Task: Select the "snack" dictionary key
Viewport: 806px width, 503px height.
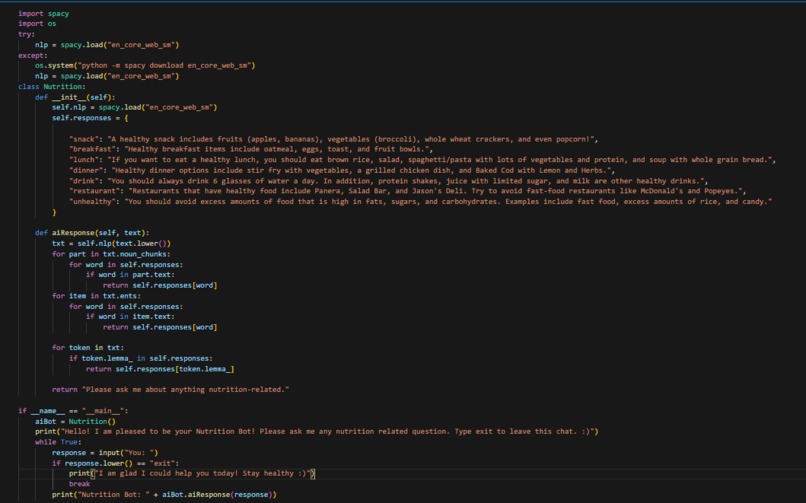Action: point(84,139)
